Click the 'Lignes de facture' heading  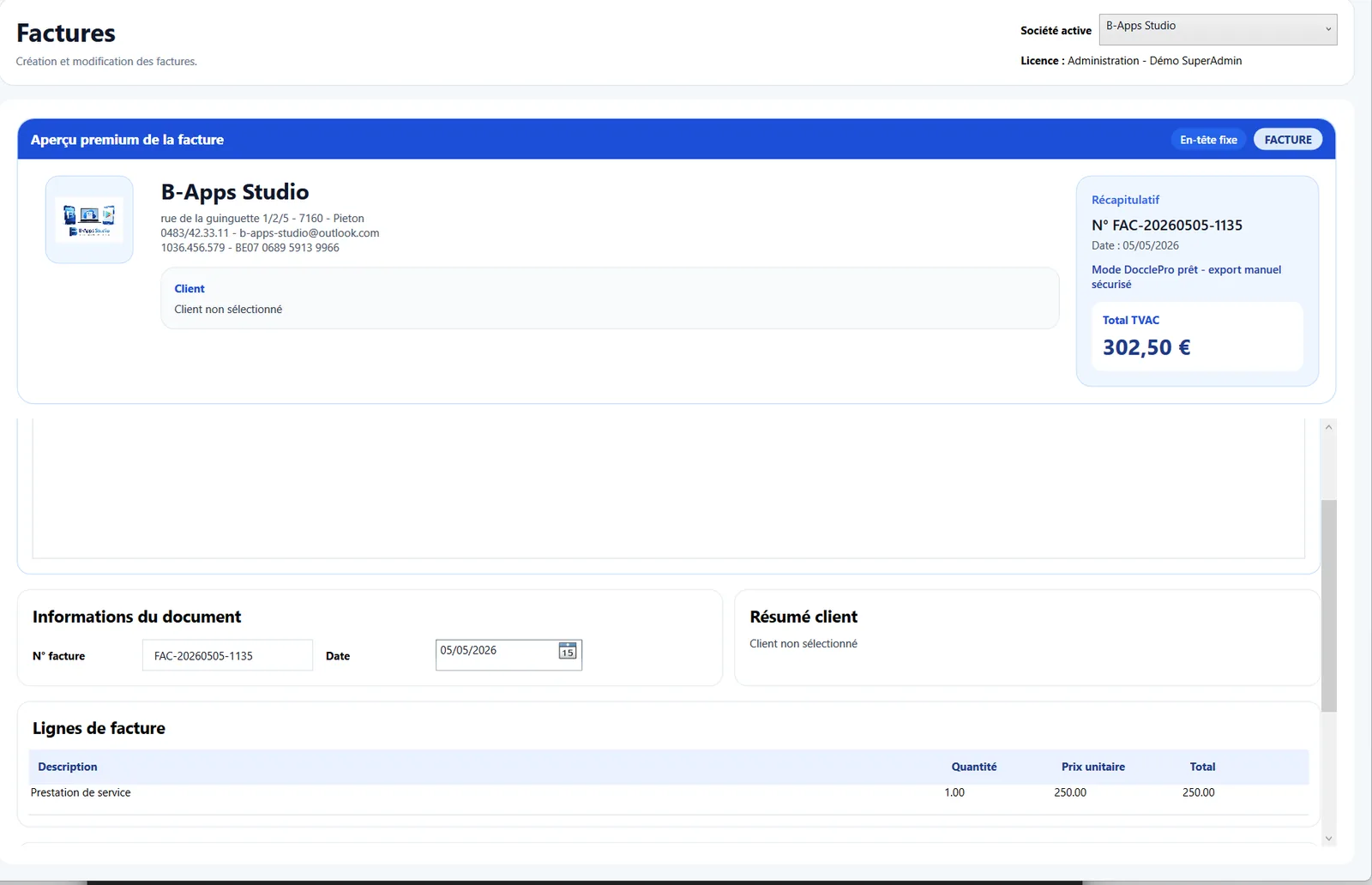click(x=99, y=728)
